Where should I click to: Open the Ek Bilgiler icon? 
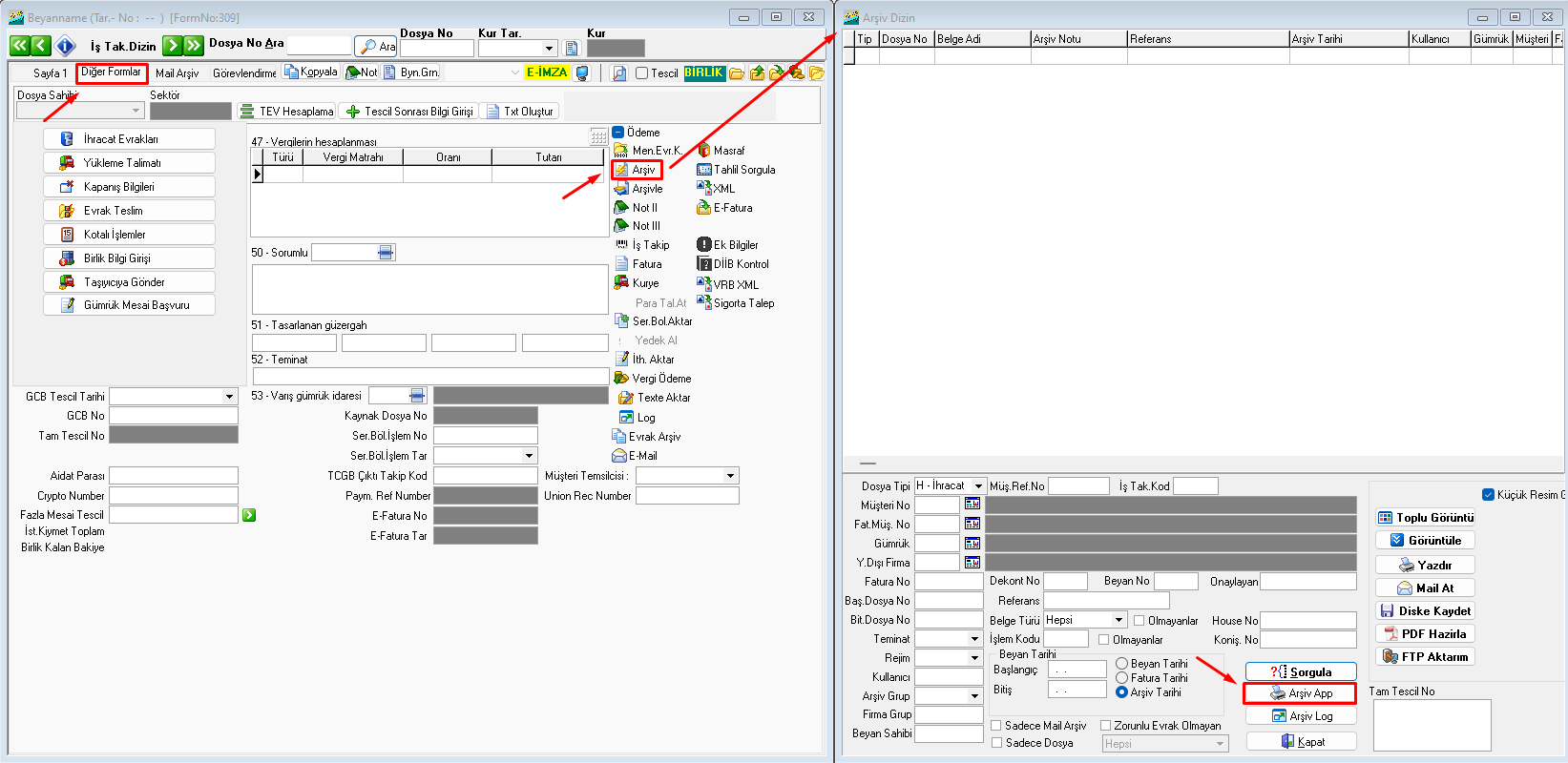coord(704,245)
